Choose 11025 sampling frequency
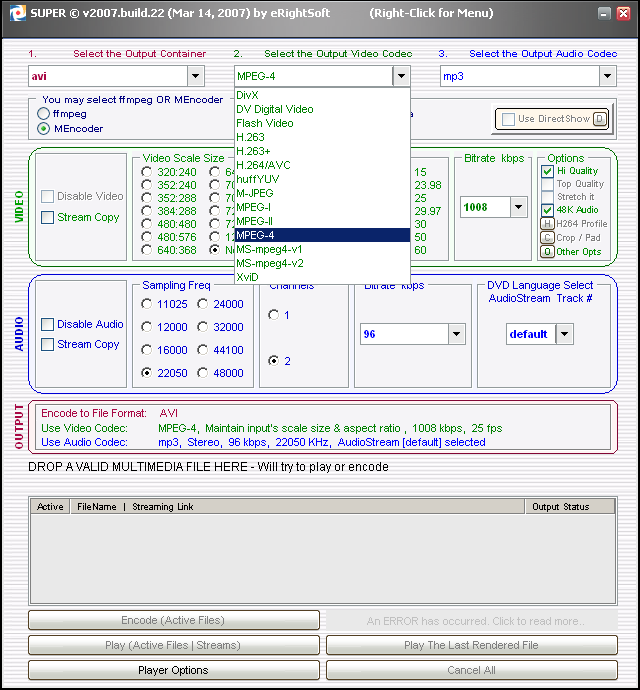 (x=147, y=304)
